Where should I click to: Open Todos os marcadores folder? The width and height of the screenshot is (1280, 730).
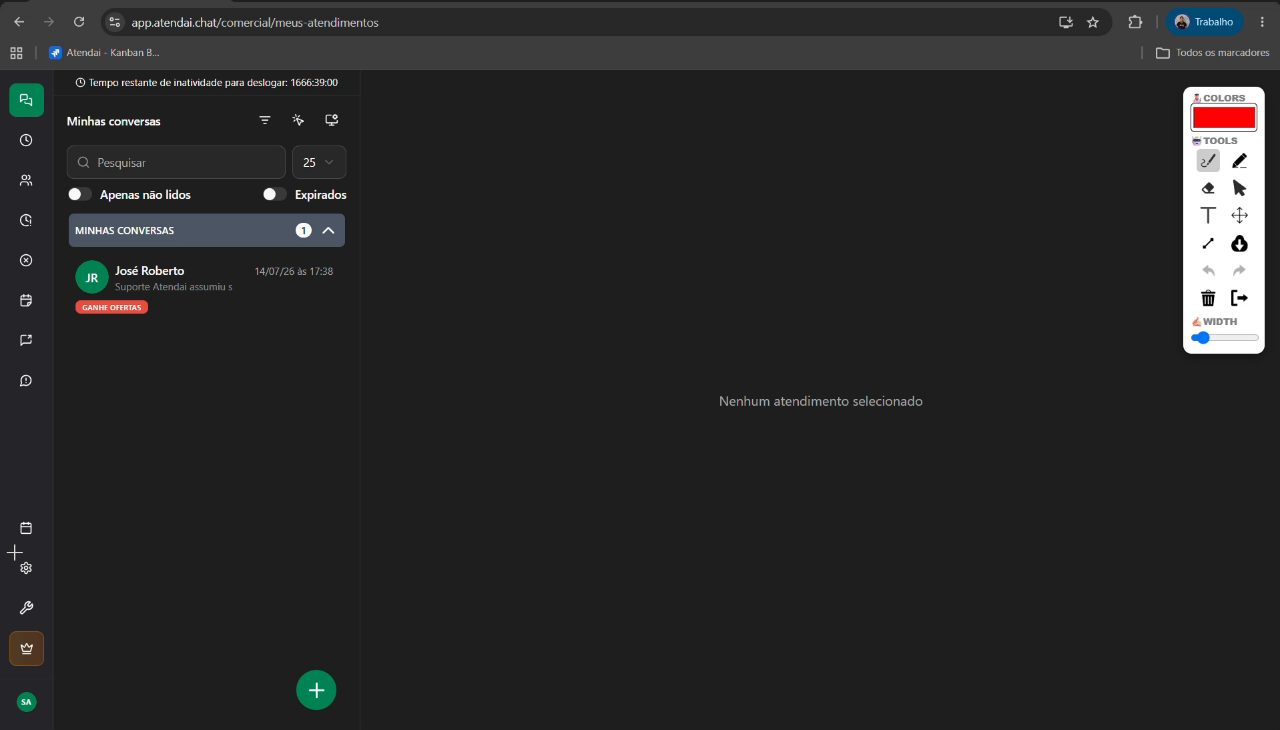tap(1213, 52)
